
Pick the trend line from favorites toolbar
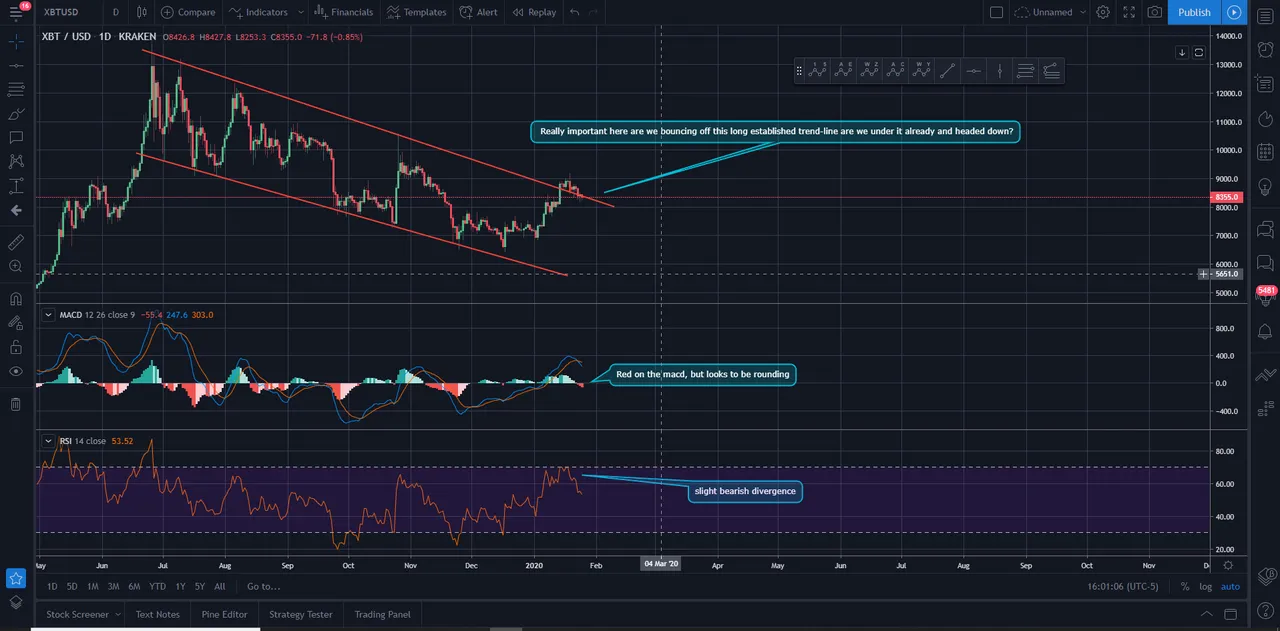point(947,70)
